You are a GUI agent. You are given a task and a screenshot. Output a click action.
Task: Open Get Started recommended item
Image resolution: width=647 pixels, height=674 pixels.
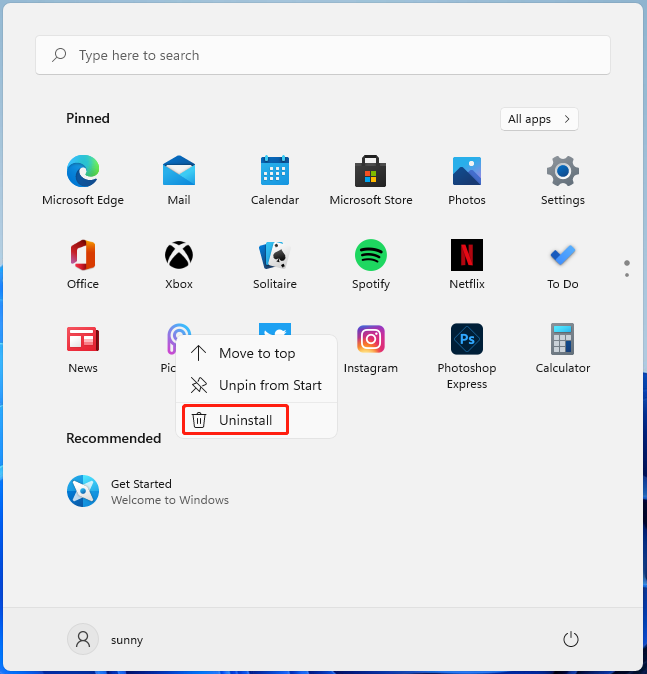tap(148, 491)
